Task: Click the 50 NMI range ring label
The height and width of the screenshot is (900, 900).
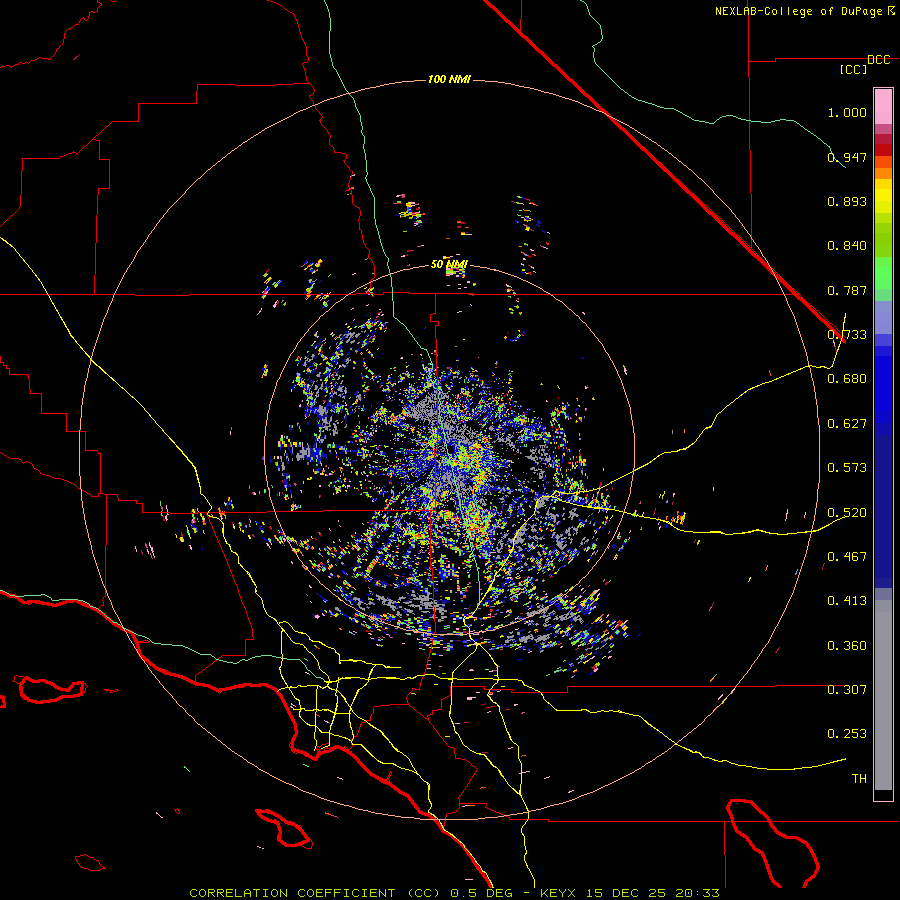Action: point(449,264)
